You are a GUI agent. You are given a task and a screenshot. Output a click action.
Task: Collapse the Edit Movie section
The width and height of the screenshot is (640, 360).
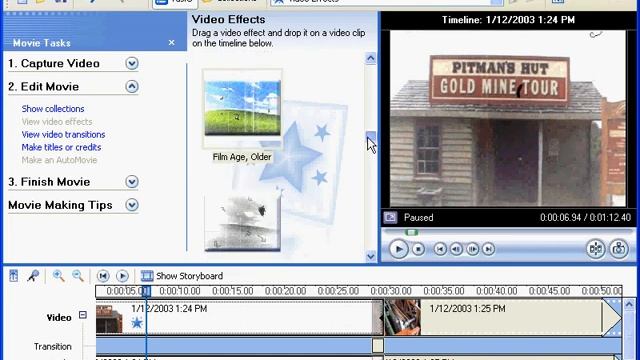point(132,87)
